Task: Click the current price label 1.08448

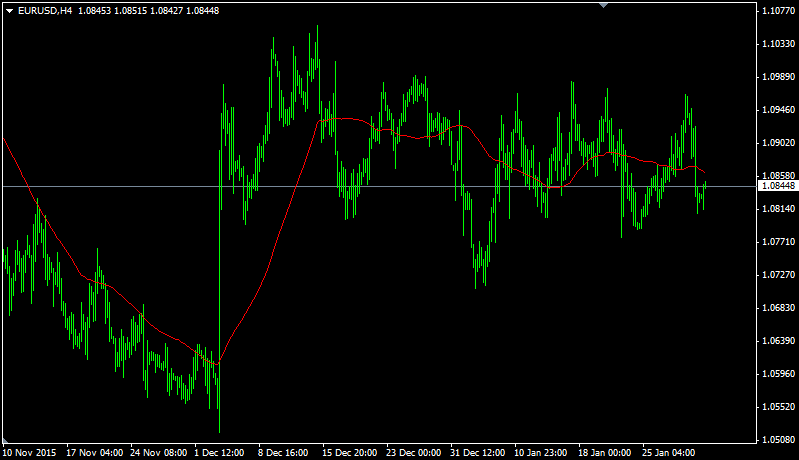Action: coord(778,186)
